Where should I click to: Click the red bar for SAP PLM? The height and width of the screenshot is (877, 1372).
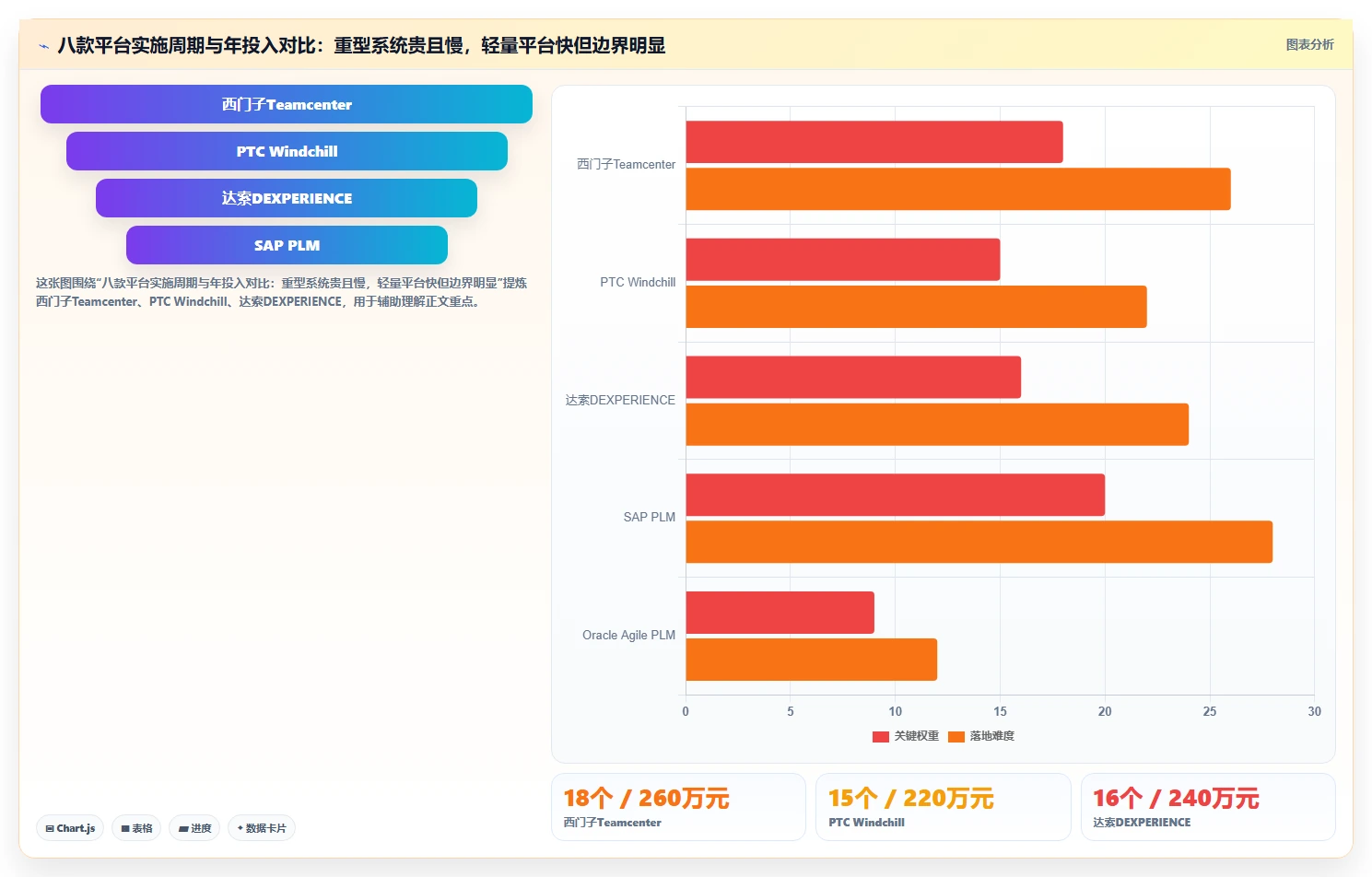click(x=896, y=495)
